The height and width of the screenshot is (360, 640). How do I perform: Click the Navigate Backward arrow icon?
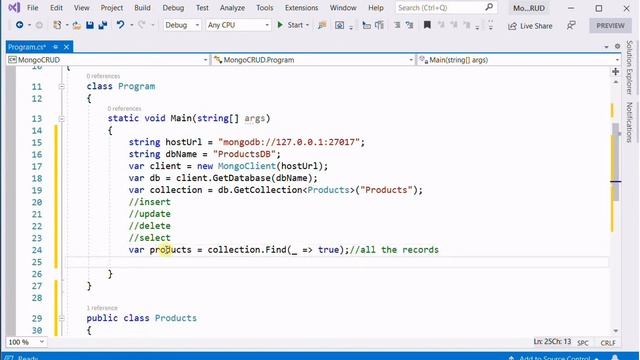19,25
